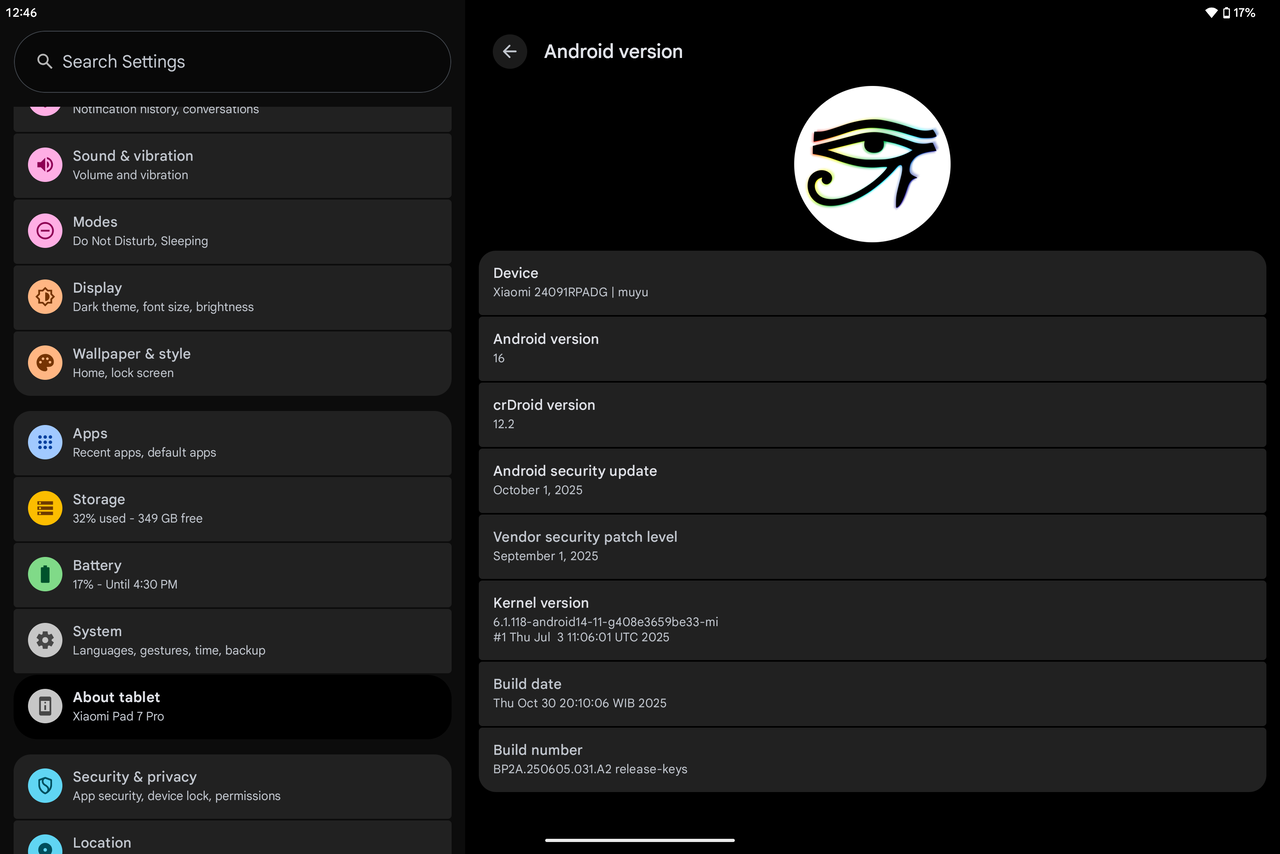The height and width of the screenshot is (854, 1280).
Task: Select the Kernel version row
Action: pyautogui.click(x=872, y=619)
